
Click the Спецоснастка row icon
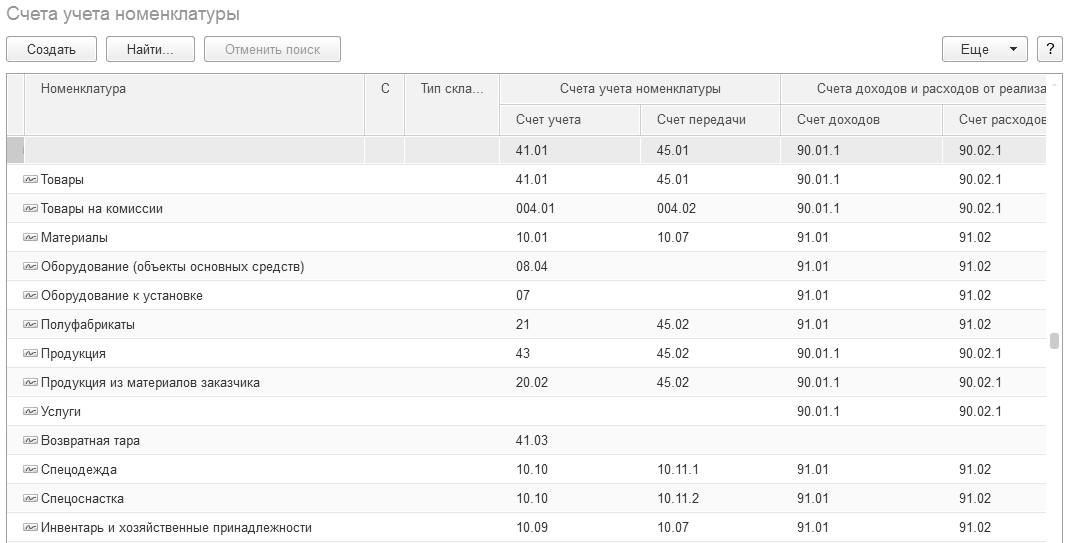[x=30, y=499]
